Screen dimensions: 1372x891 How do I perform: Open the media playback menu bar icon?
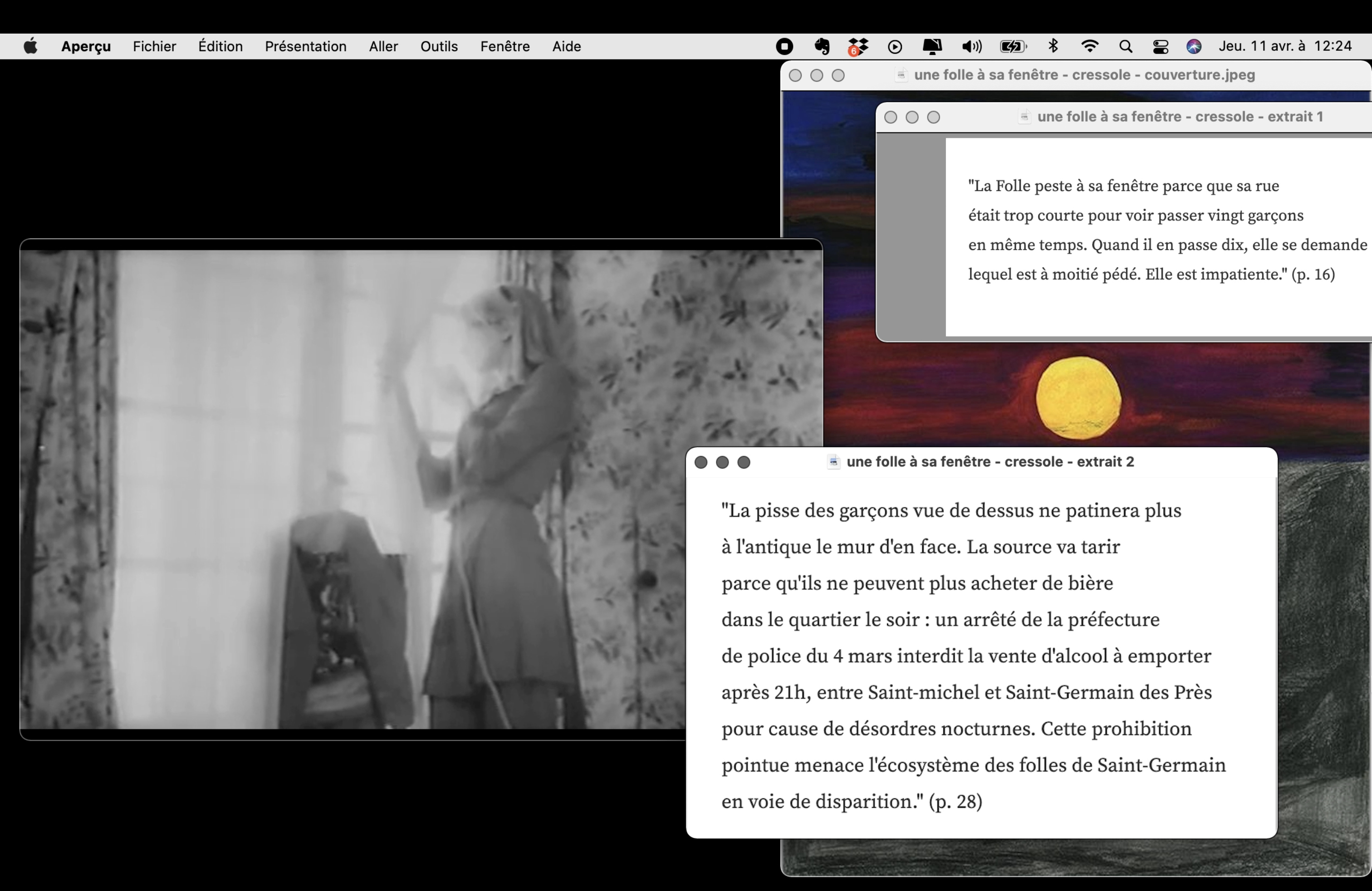[895, 46]
